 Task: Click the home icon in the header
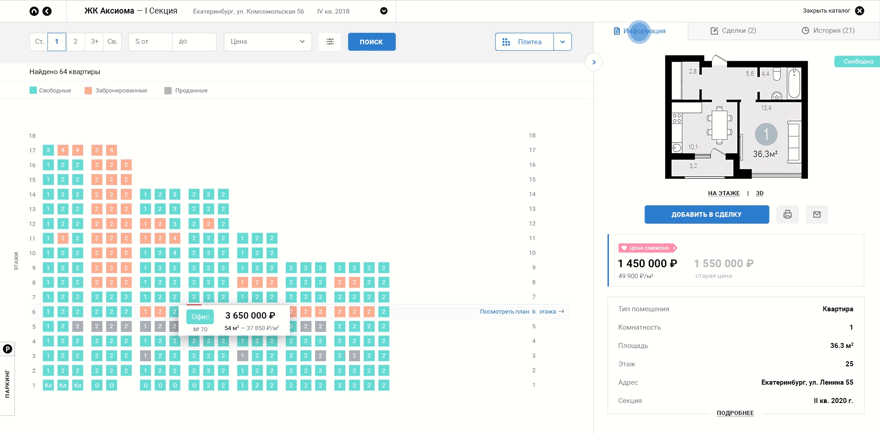34,11
